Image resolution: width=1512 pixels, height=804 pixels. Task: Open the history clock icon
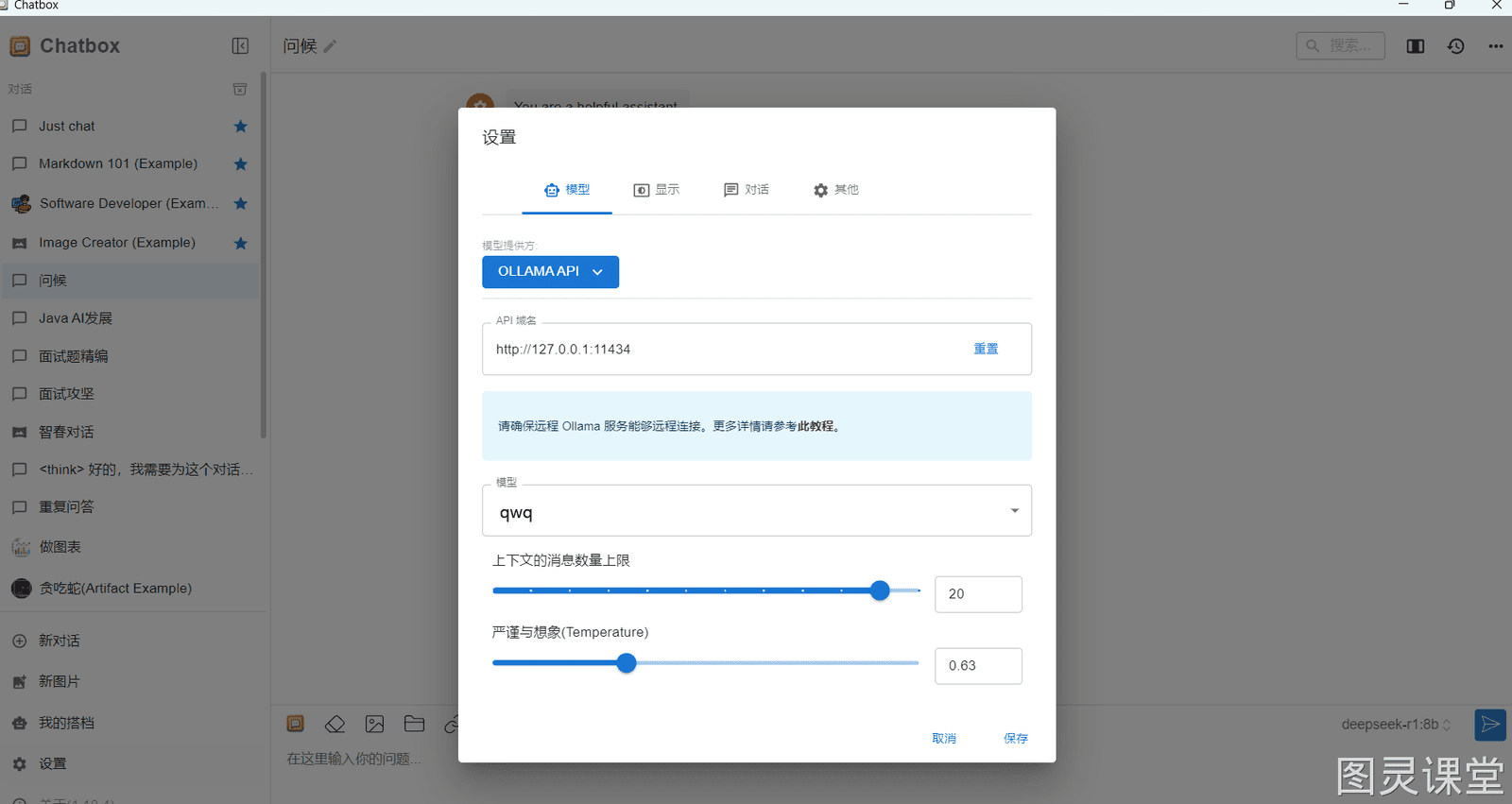click(1456, 46)
